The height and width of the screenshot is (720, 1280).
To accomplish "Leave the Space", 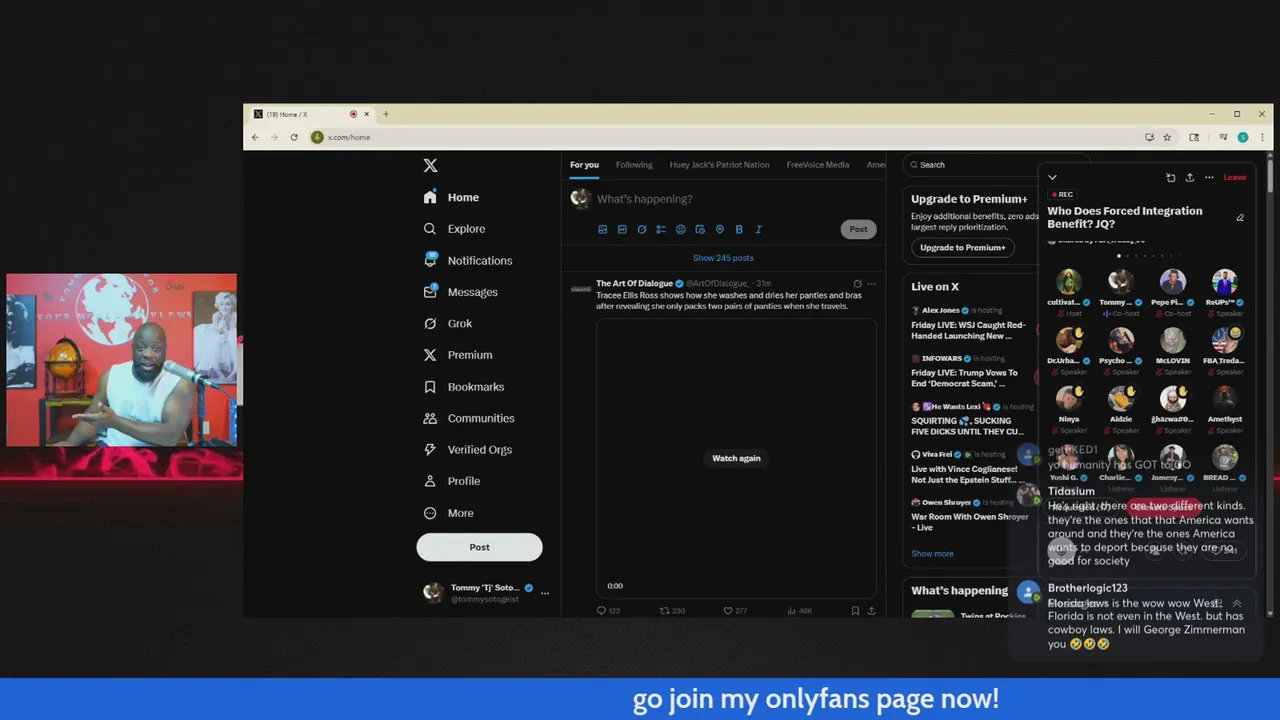I will [1235, 177].
